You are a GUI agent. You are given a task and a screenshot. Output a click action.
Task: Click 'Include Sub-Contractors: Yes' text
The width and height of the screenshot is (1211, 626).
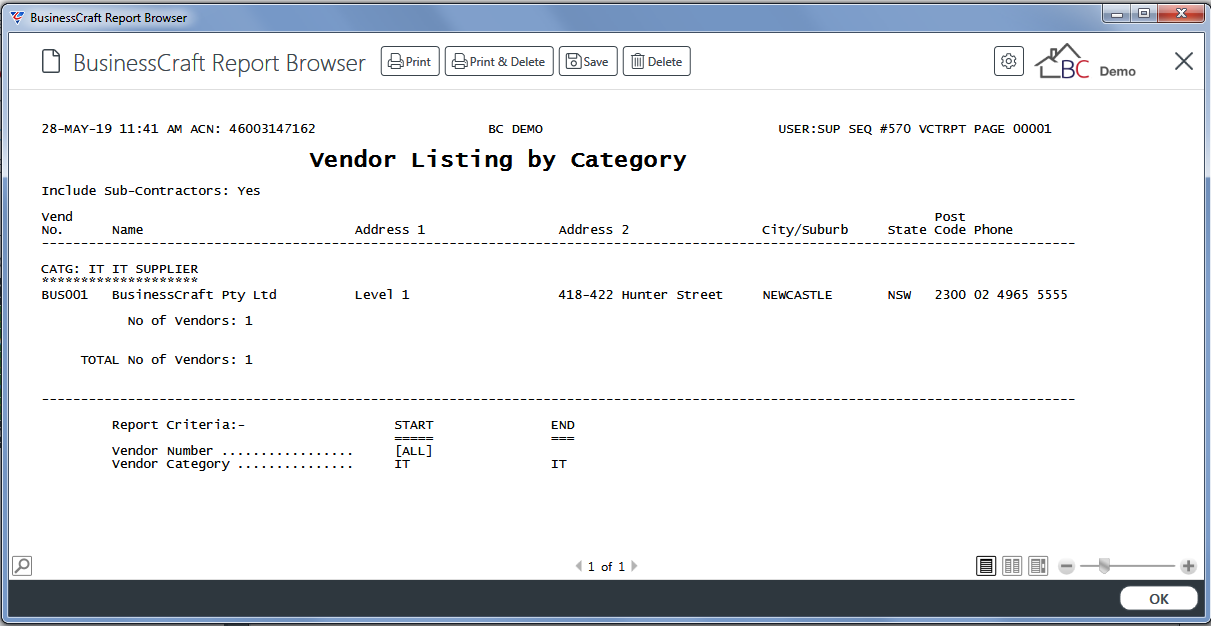(151, 191)
